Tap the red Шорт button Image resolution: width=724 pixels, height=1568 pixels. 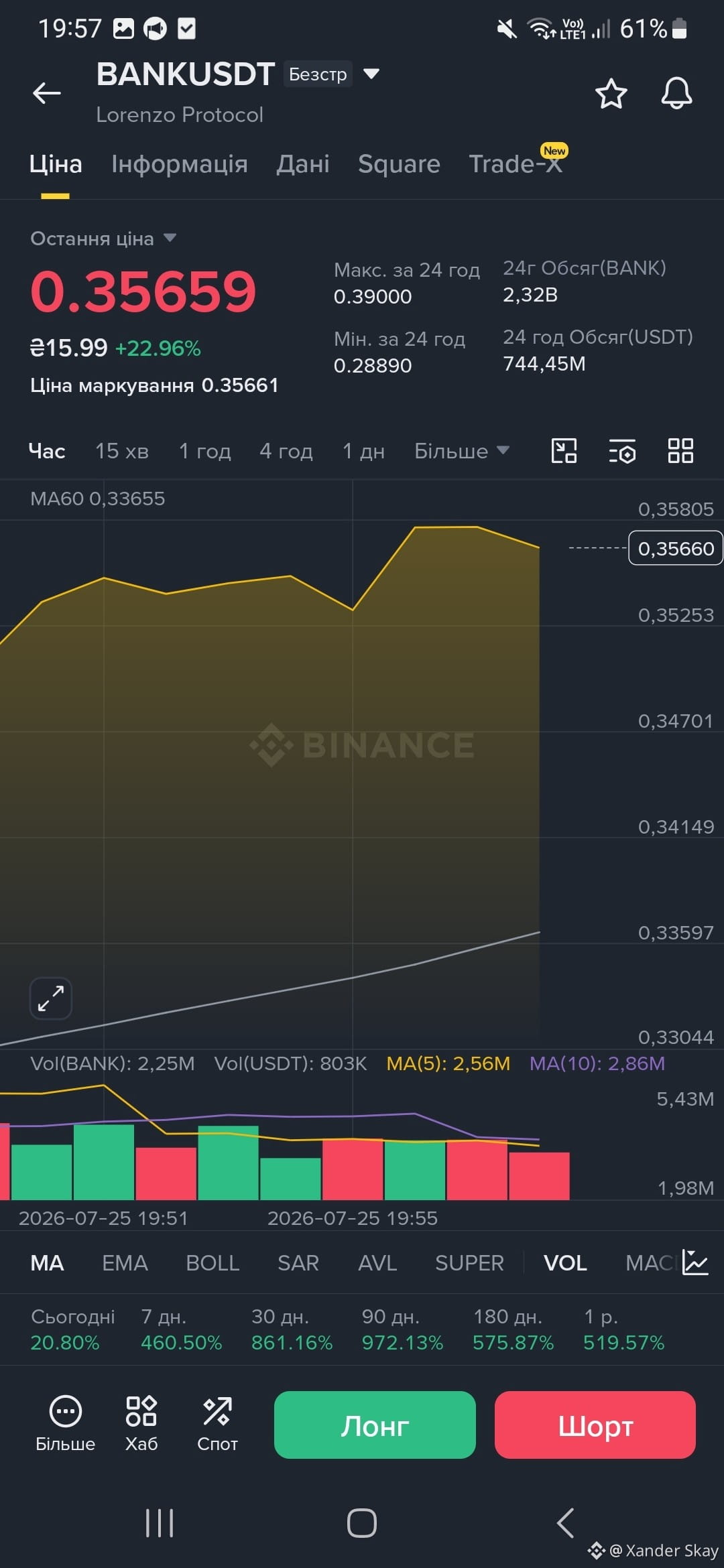[595, 1425]
